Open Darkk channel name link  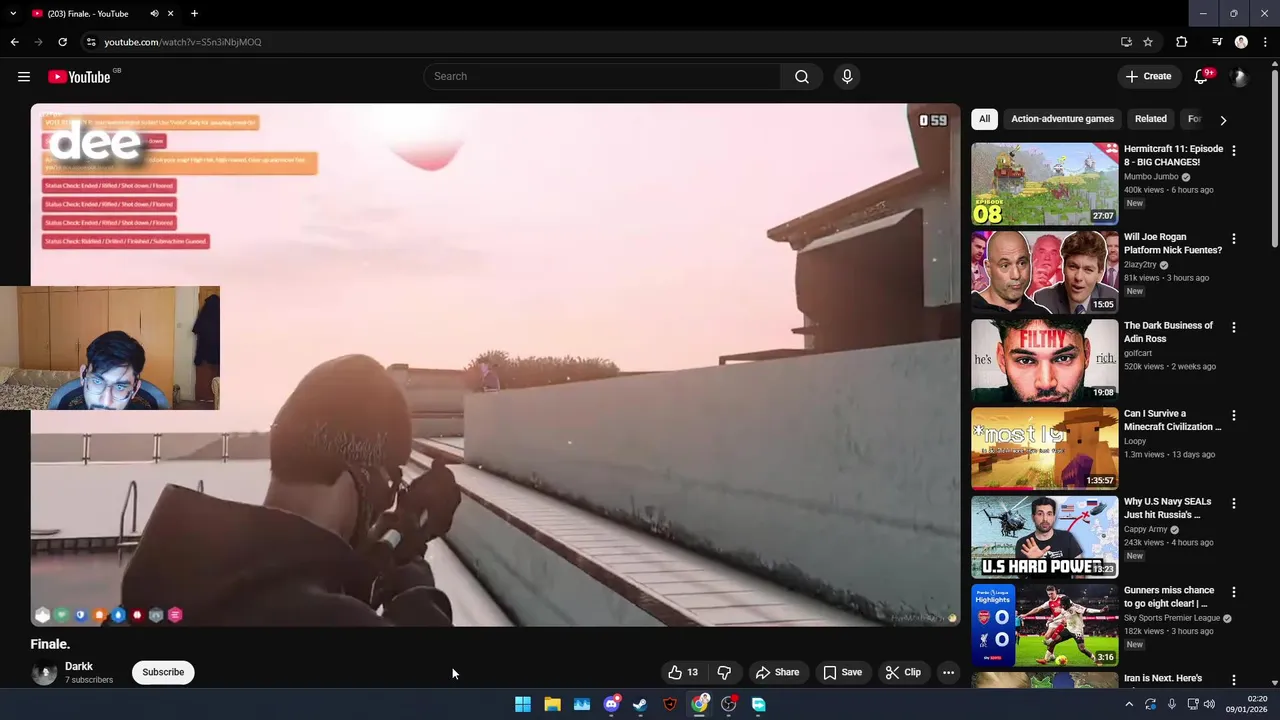click(79, 667)
